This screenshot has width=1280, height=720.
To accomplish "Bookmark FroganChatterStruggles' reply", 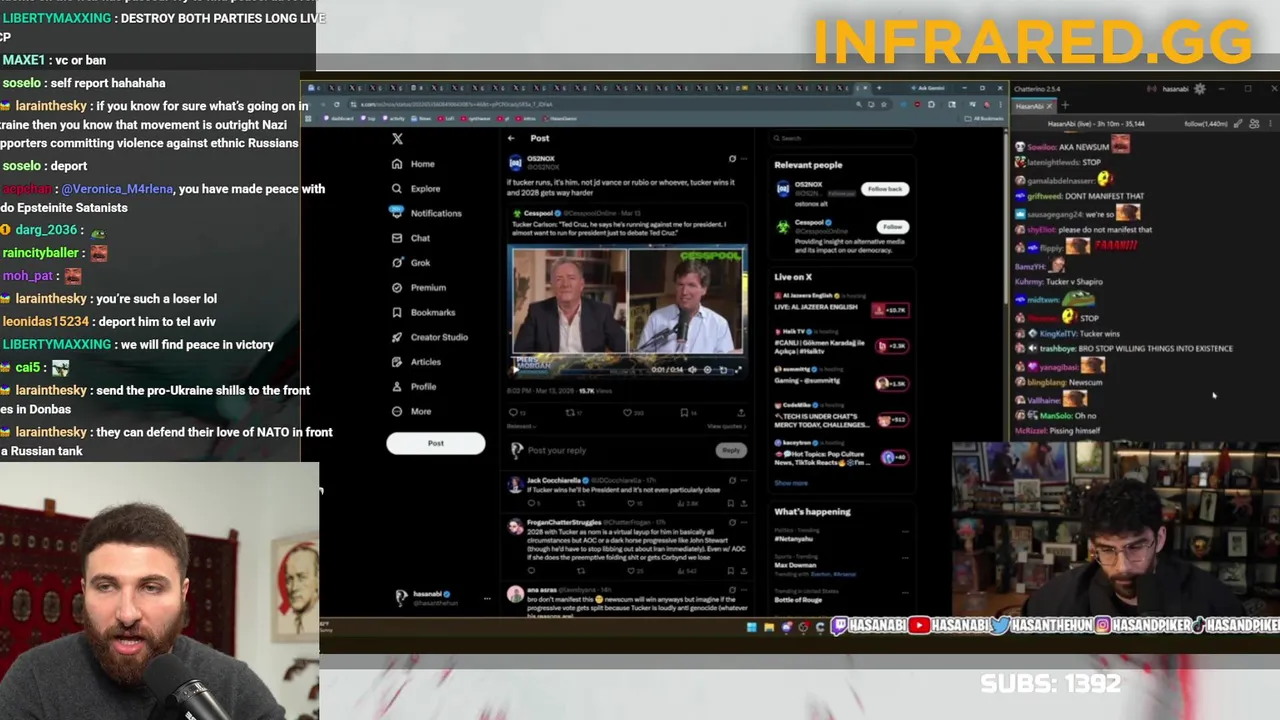I will point(730,571).
